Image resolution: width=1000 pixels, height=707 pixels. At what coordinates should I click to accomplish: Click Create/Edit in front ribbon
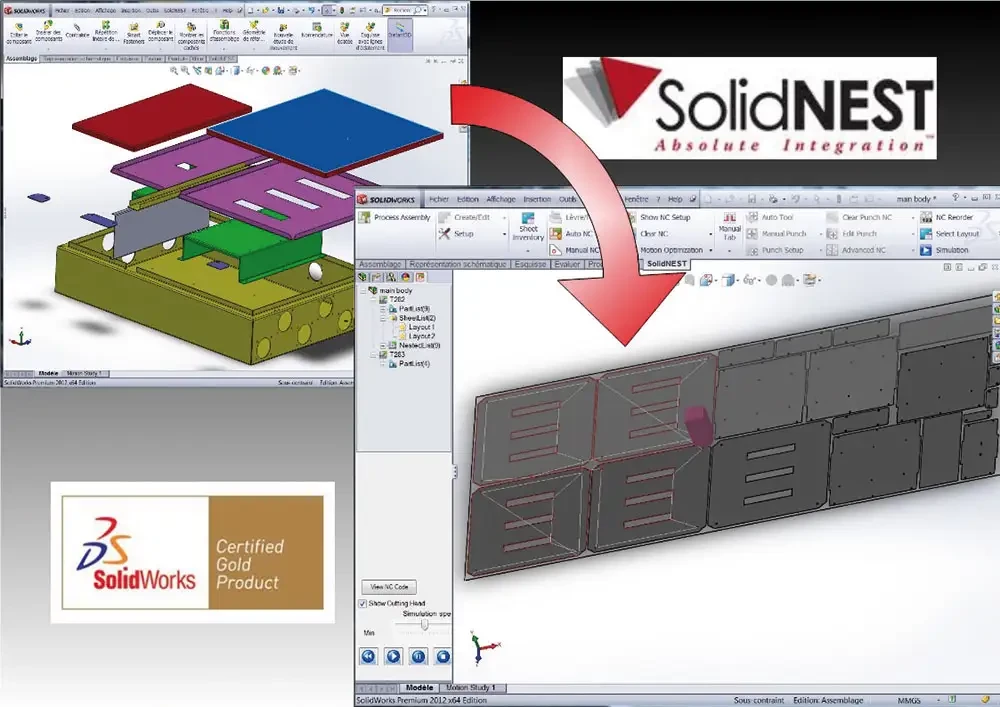pos(464,217)
